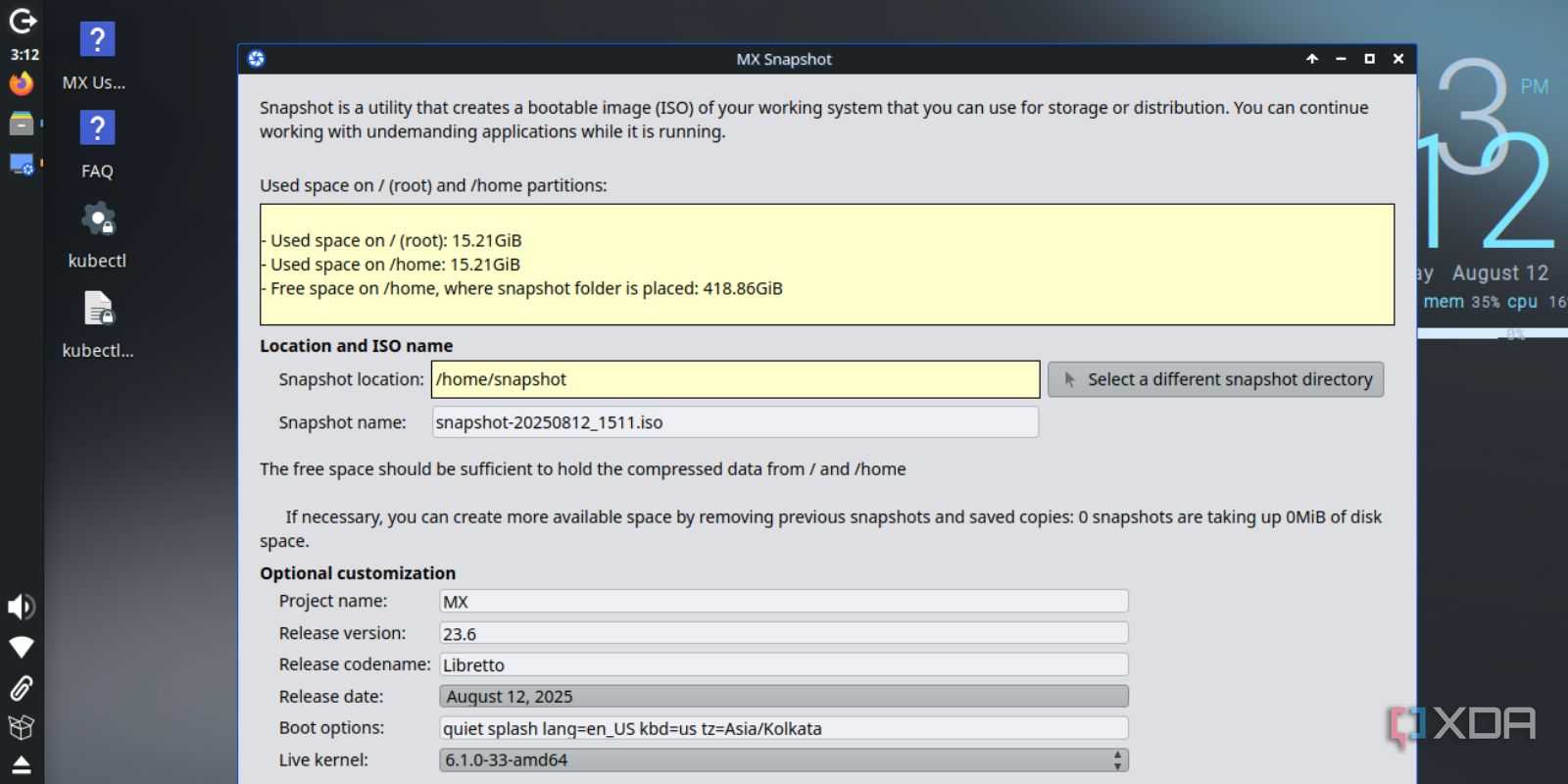The width and height of the screenshot is (1568, 784).
Task: Click the volume speaker tray icon
Action: click(x=22, y=607)
